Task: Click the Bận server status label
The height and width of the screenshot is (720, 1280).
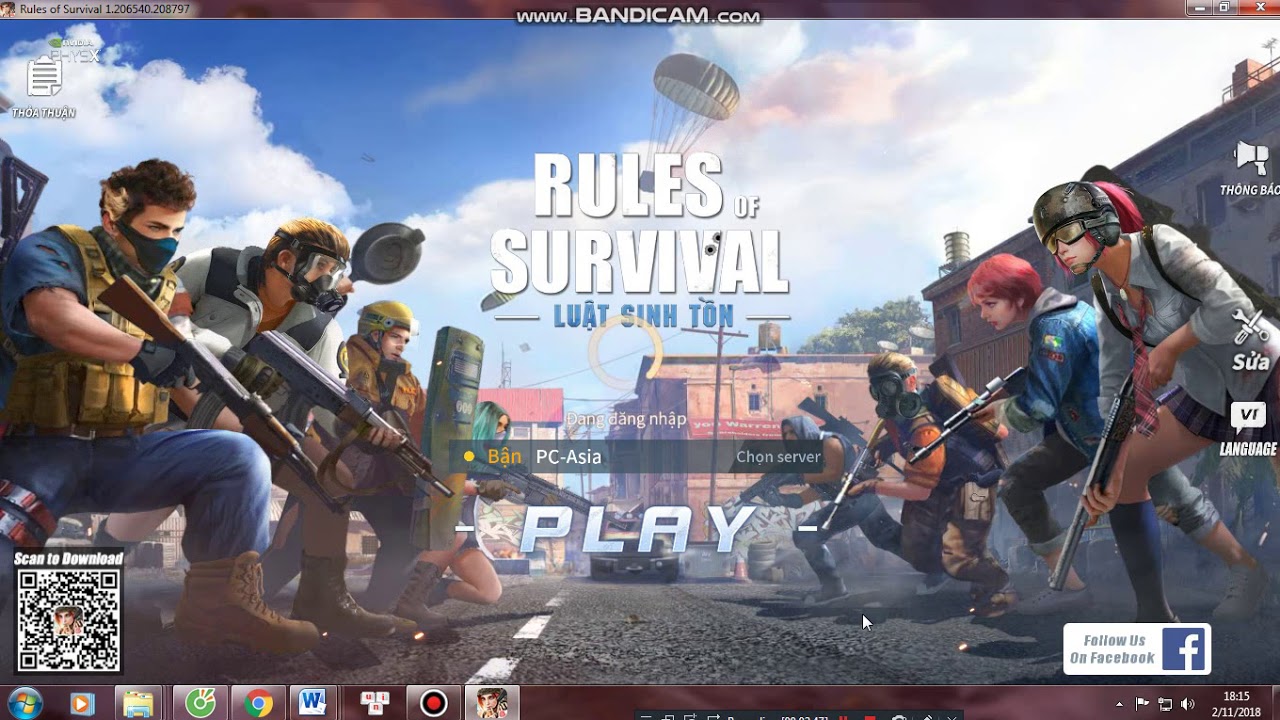Action: coord(505,457)
